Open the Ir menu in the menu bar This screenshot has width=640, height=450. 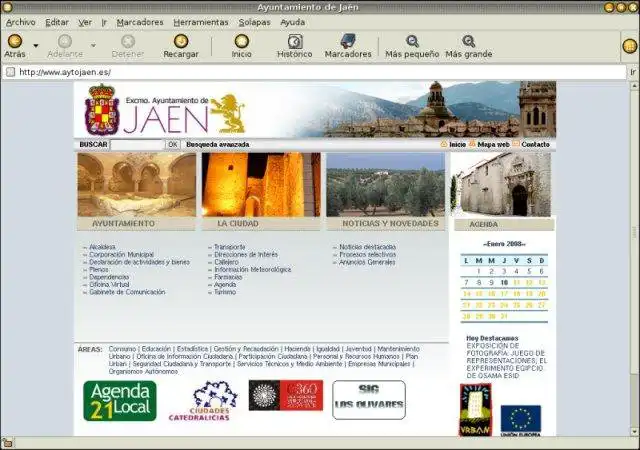pyautogui.click(x=104, y=22)
